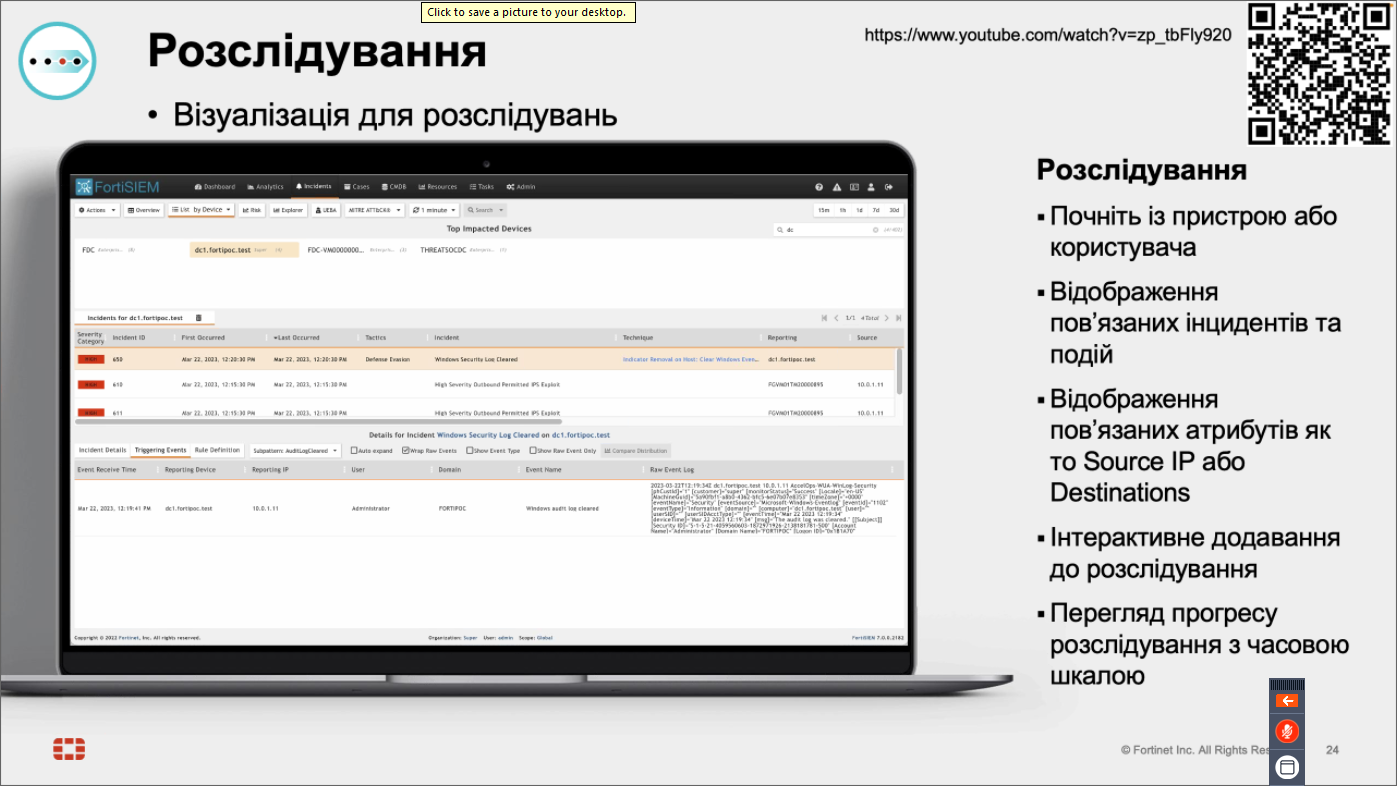
Task: Click the UEBA button
Action: pyautogui.click(x=326, y=210)
